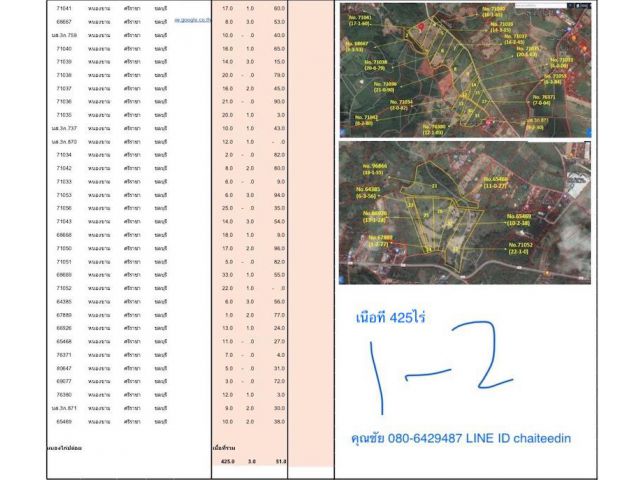Select deed number cell 71041
Image resolution: width=640 pixels, height=480 pixels.
point(64,9)
